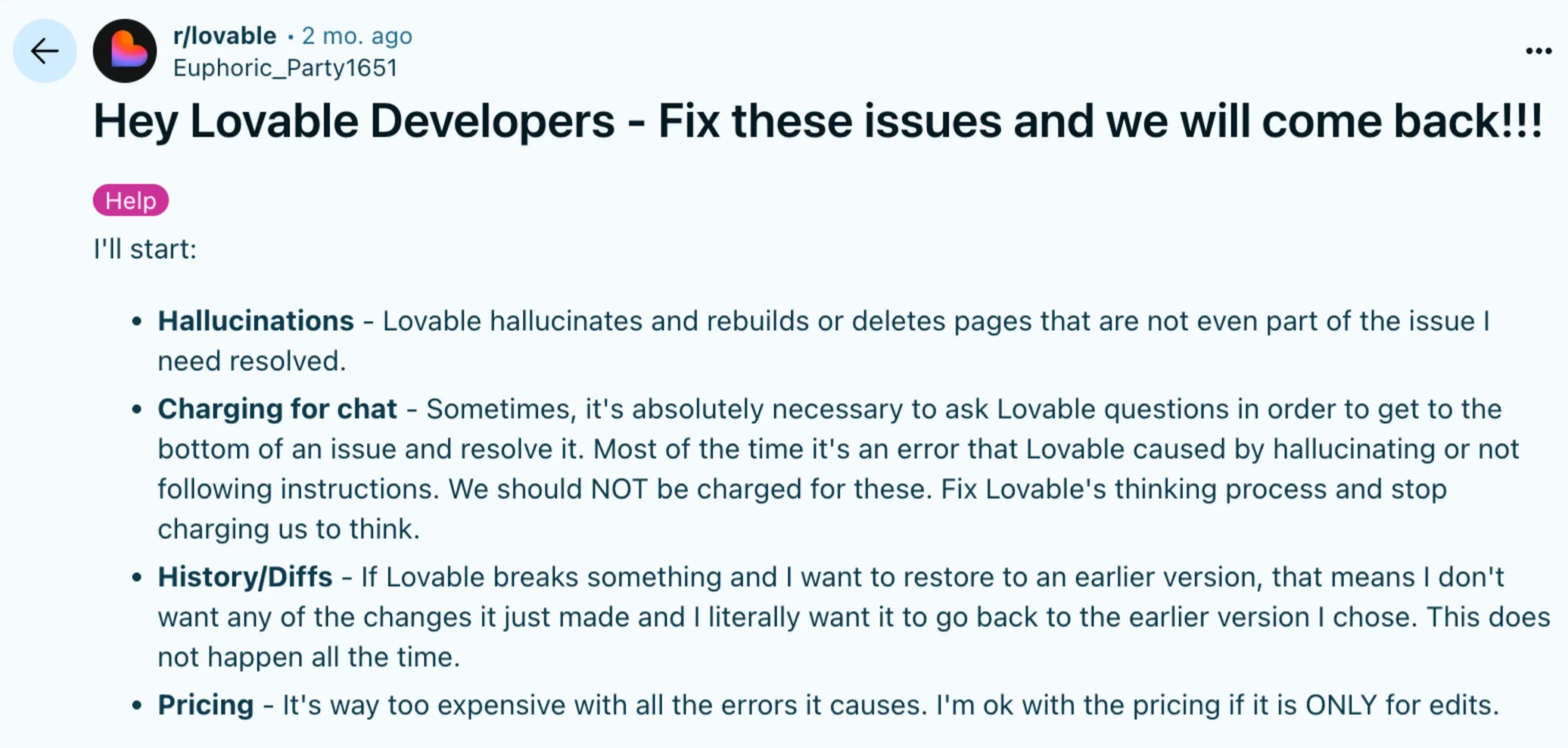Click the bold "Hallucinations" heading
Image resolution: width=1568 pixels, height=748 pixels.
[x=256, y=321]
